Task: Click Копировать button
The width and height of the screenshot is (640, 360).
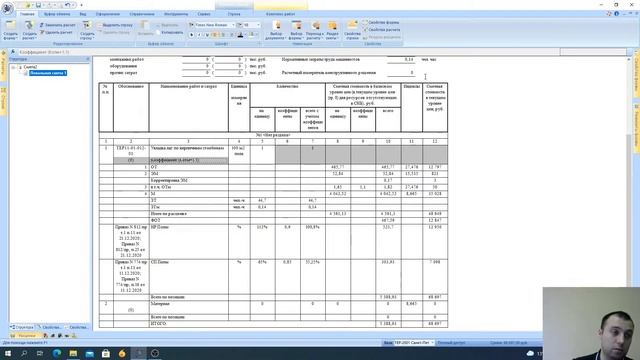Action: click(170, 32)
